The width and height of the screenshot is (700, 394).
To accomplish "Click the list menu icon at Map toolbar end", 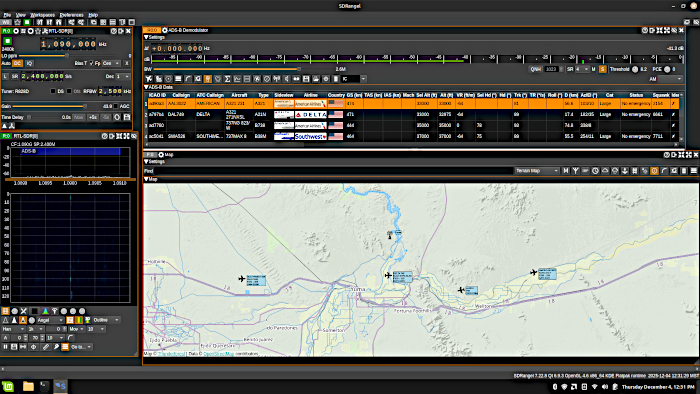I will click(x=693, y=170).
